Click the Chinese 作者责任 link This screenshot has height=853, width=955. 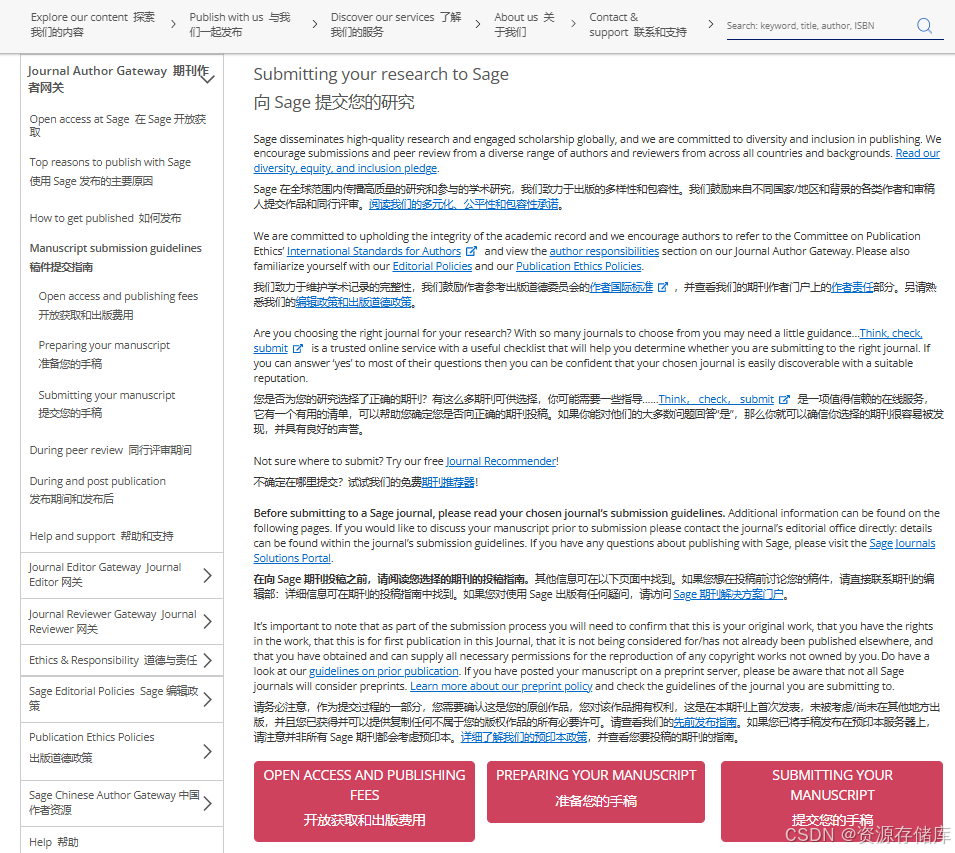(x=852, y=287)
